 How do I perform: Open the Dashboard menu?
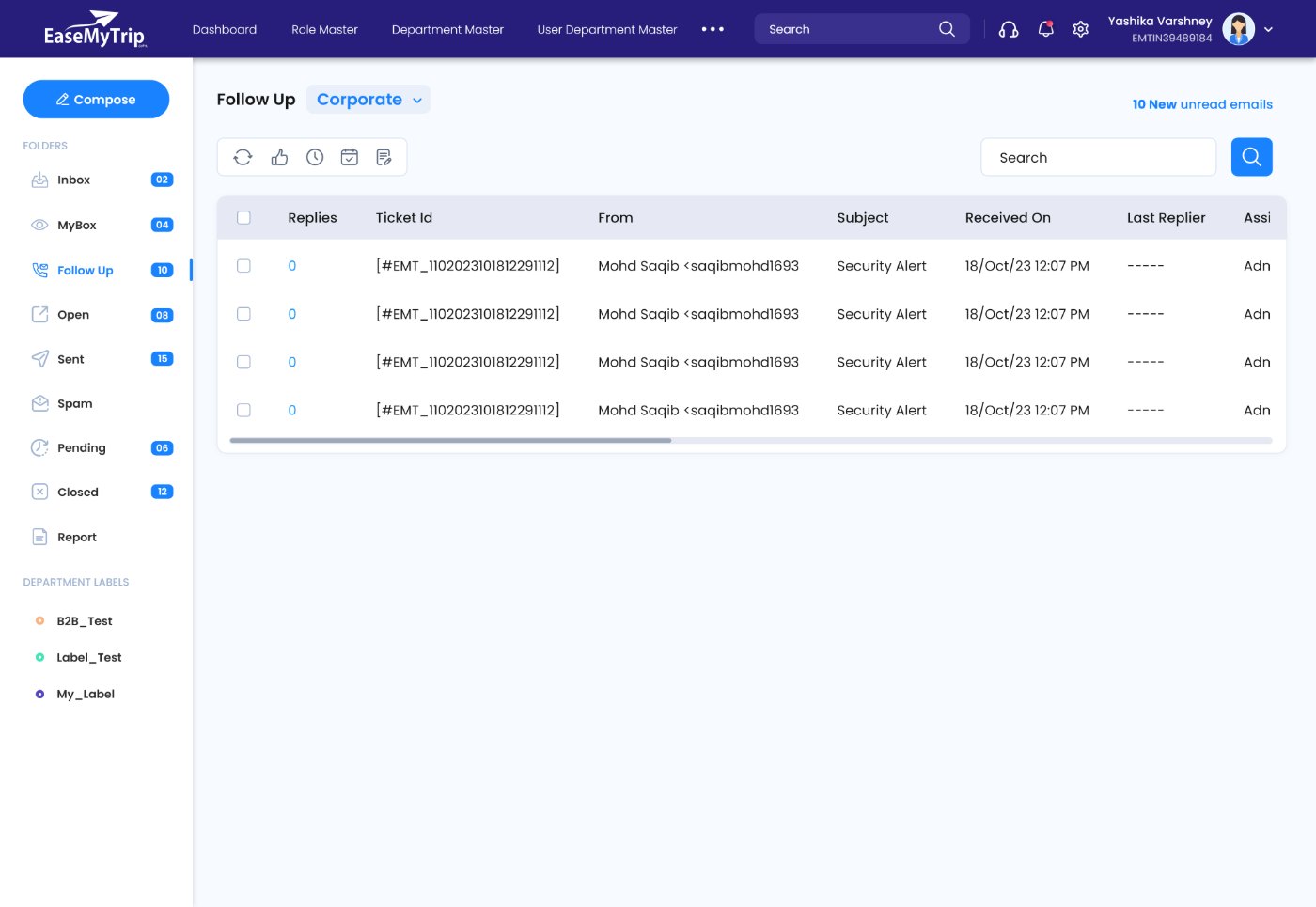(x=225, y=29)
